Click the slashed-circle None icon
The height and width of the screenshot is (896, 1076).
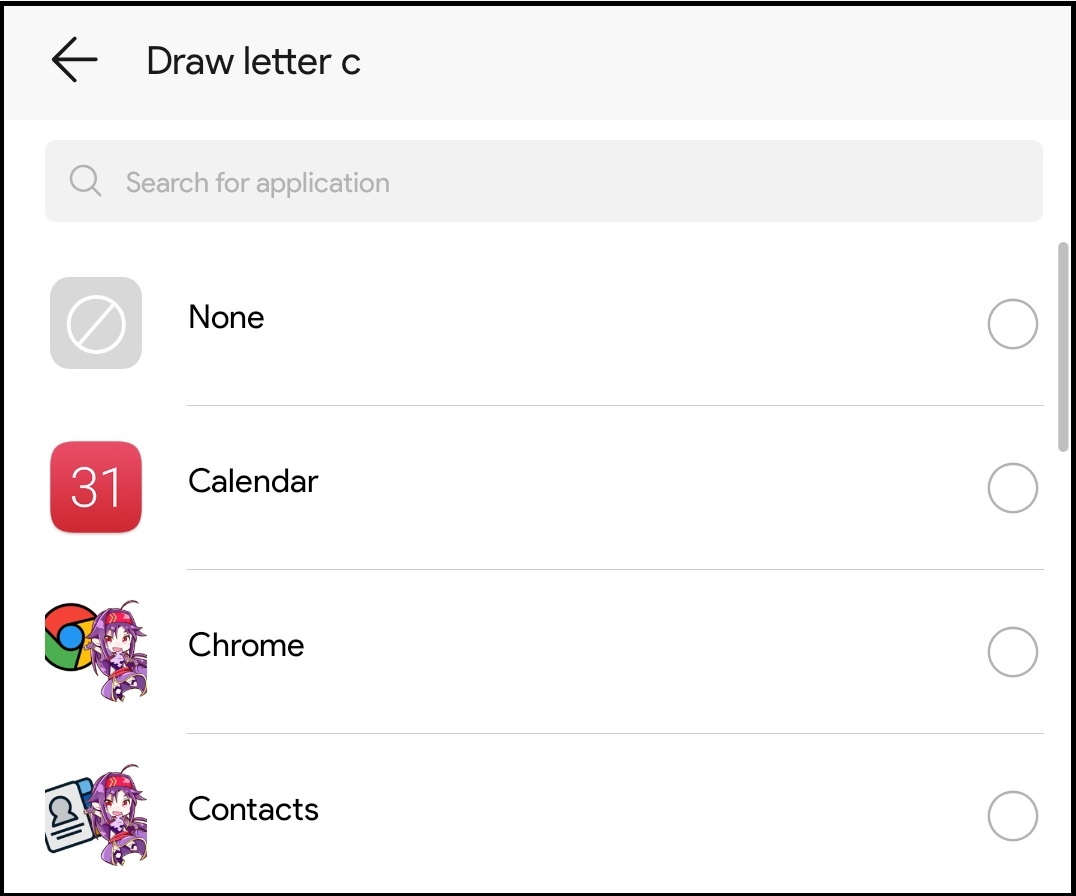point(96,323)
